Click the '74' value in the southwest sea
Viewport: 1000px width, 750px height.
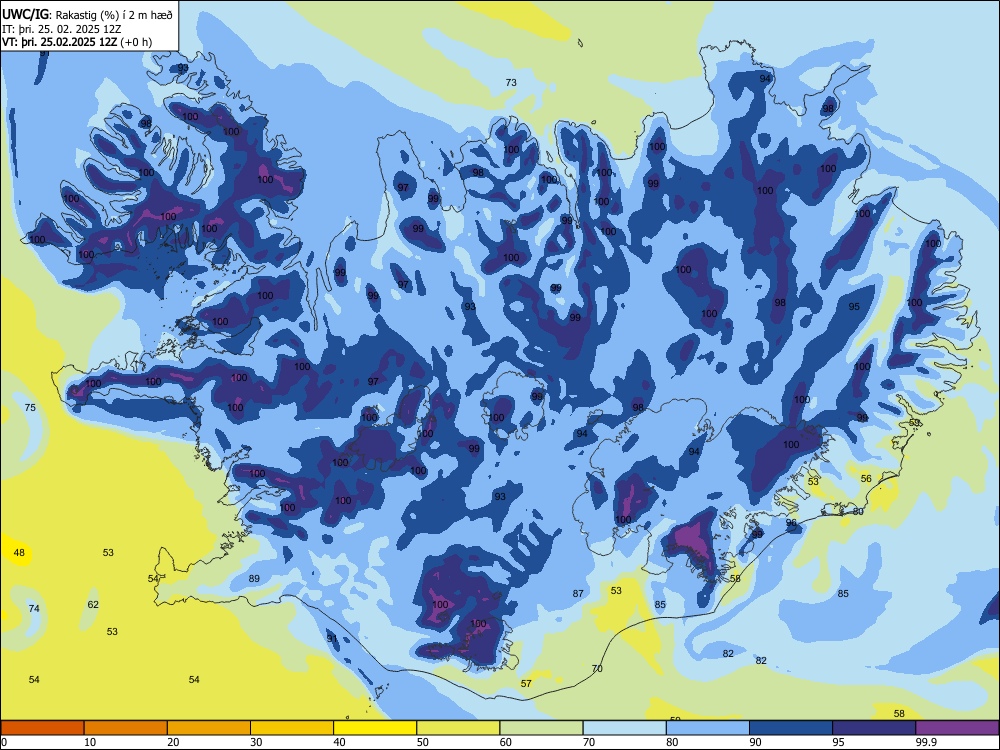34,608
